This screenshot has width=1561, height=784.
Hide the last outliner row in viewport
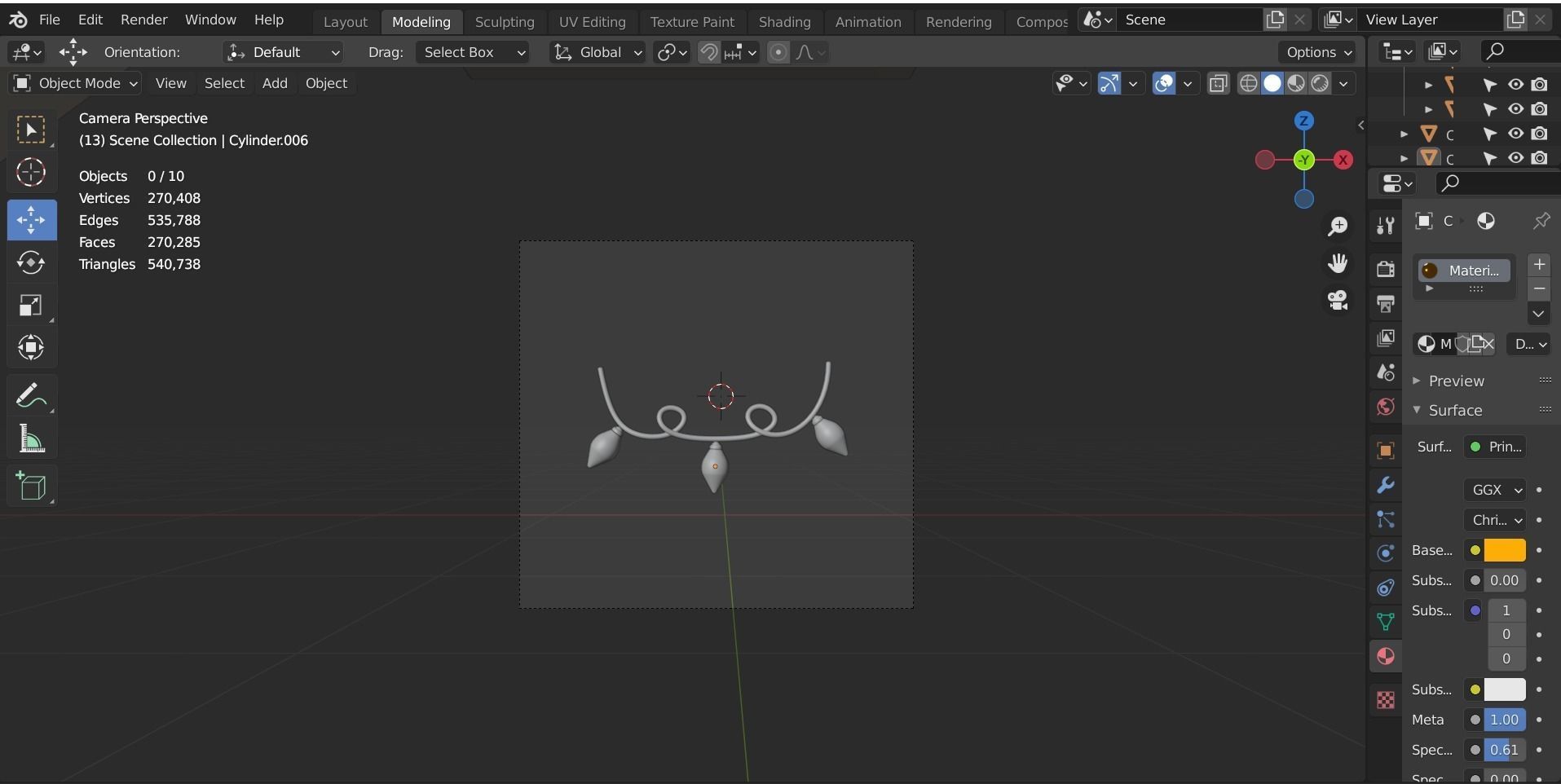pyautogui.click(x=1515, y=158)
